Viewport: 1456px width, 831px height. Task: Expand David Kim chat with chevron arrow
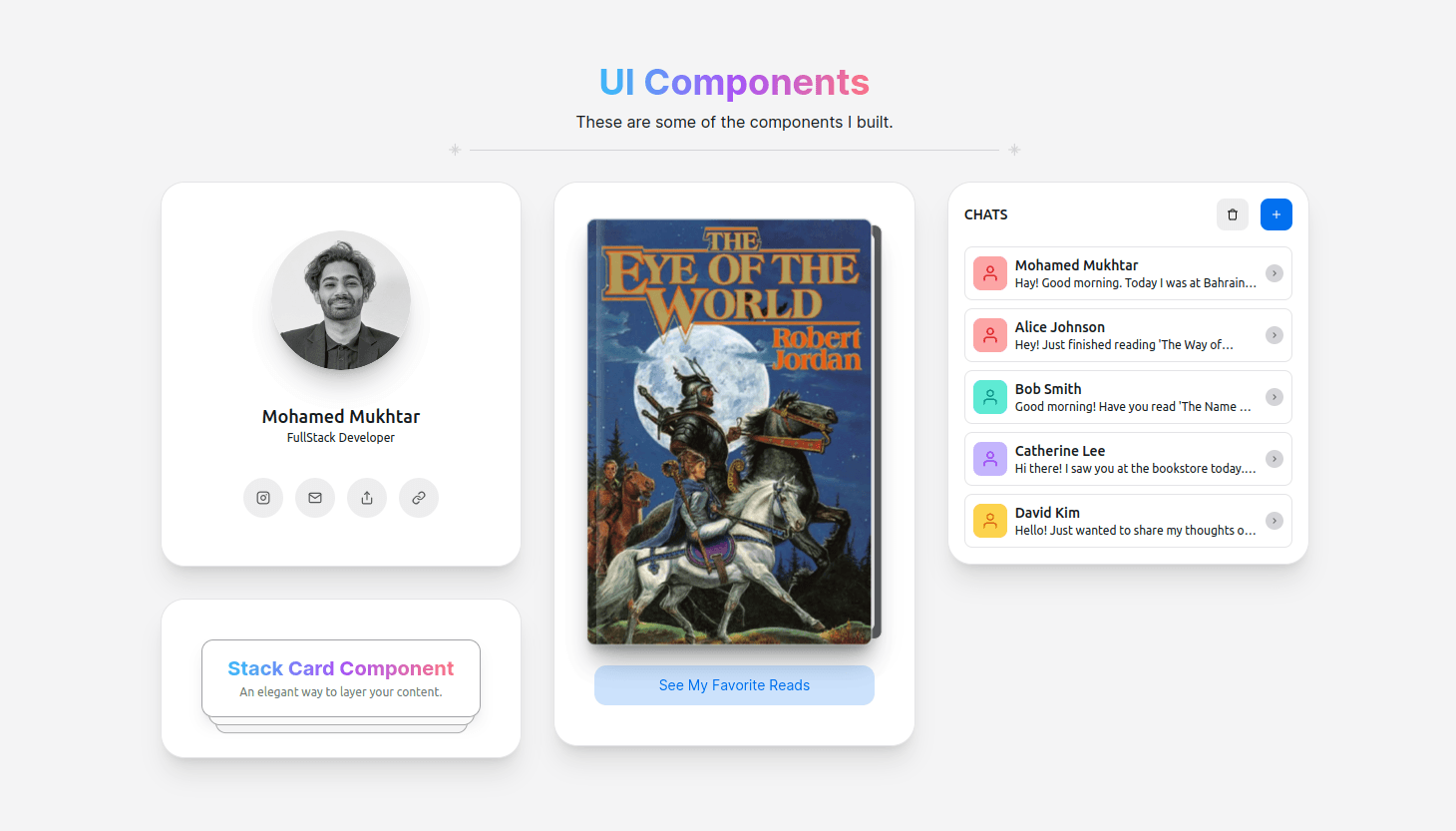pyautogui.click(x=1274, y=521)
